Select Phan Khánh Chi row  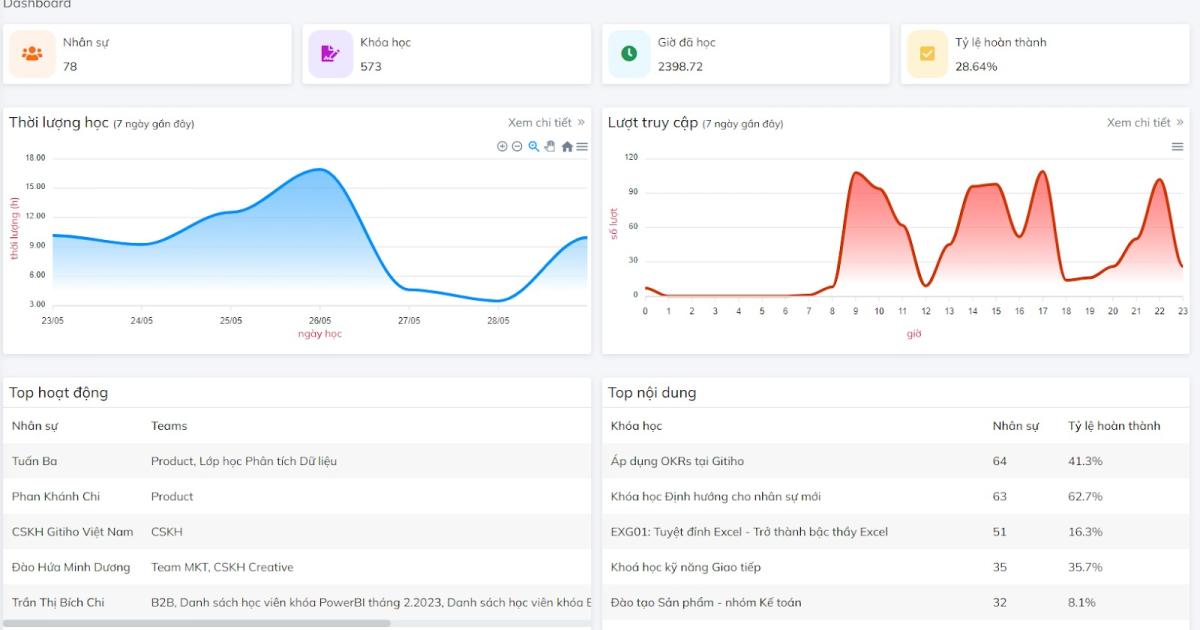[x=297, y=497]
